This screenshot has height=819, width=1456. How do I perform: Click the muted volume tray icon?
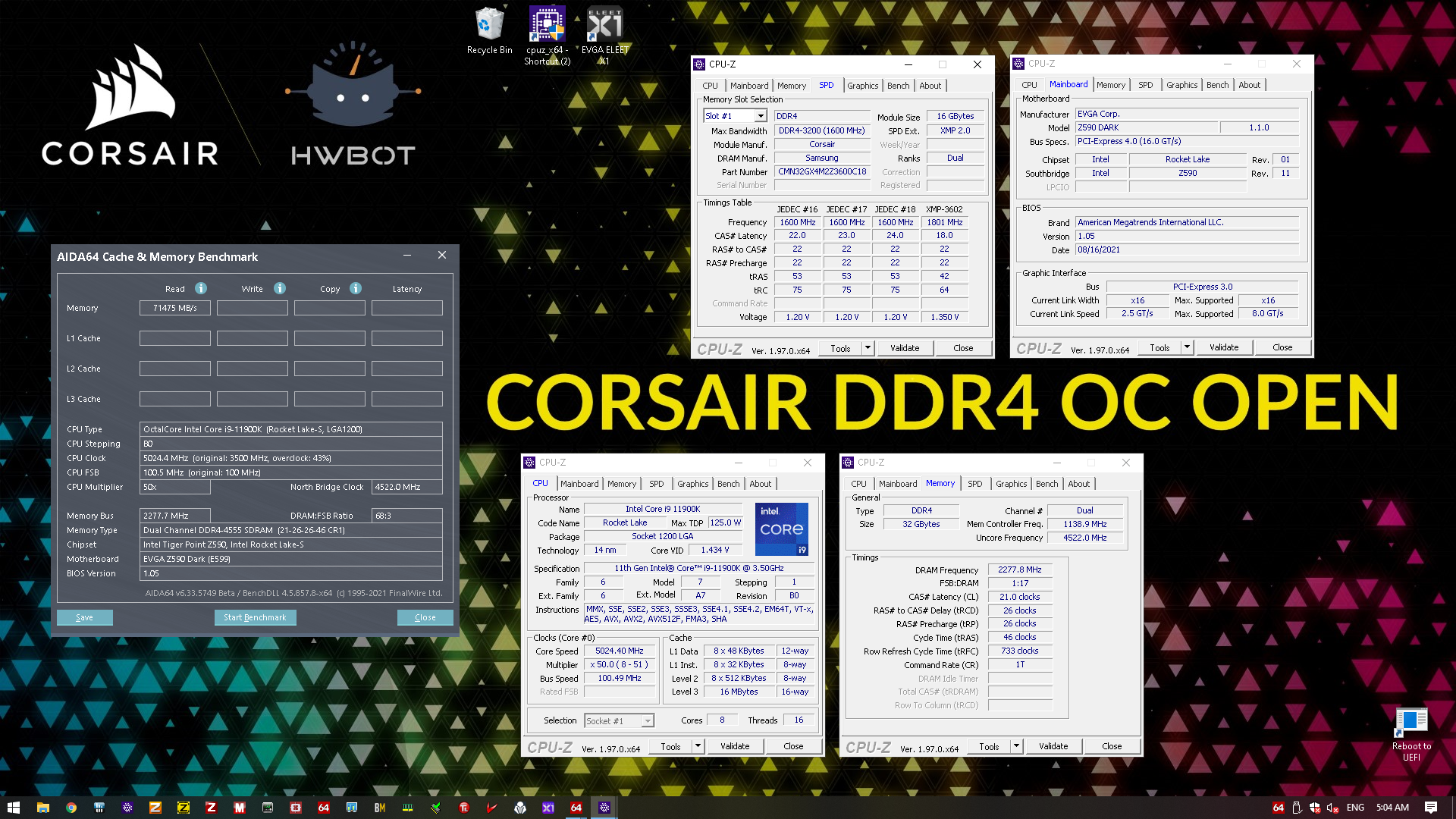1332,808
